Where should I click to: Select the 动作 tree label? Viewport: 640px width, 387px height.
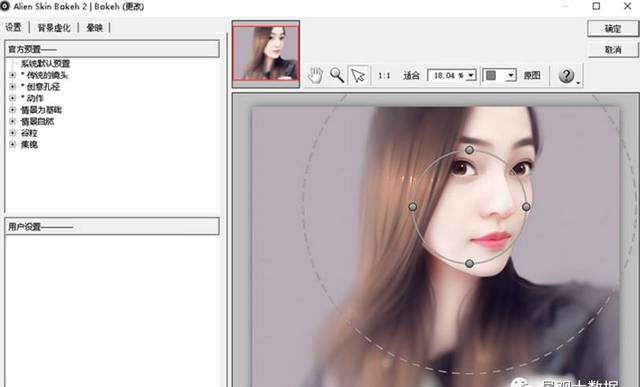click(32, 98)
